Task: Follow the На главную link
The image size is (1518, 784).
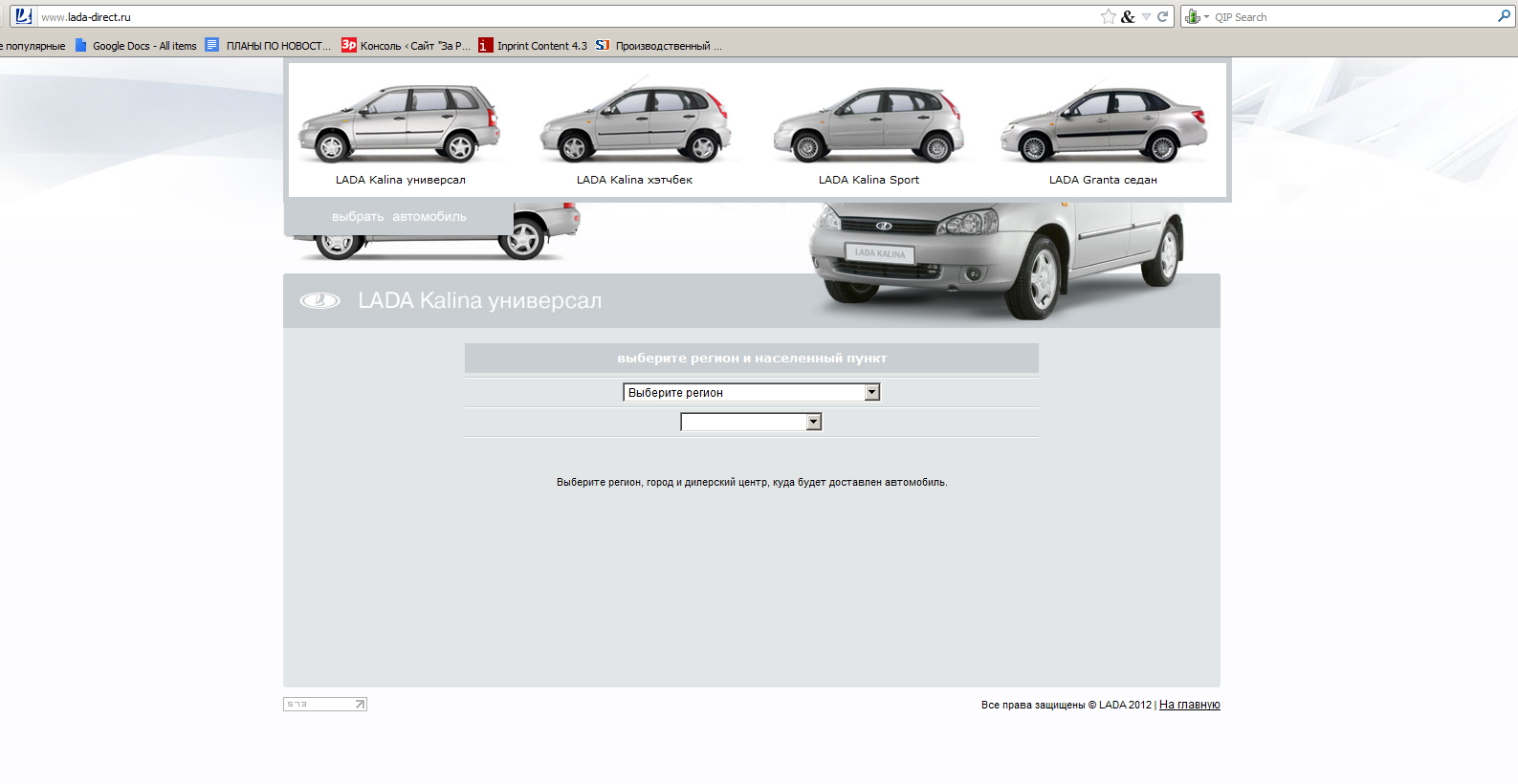Action: [1189, 705]
